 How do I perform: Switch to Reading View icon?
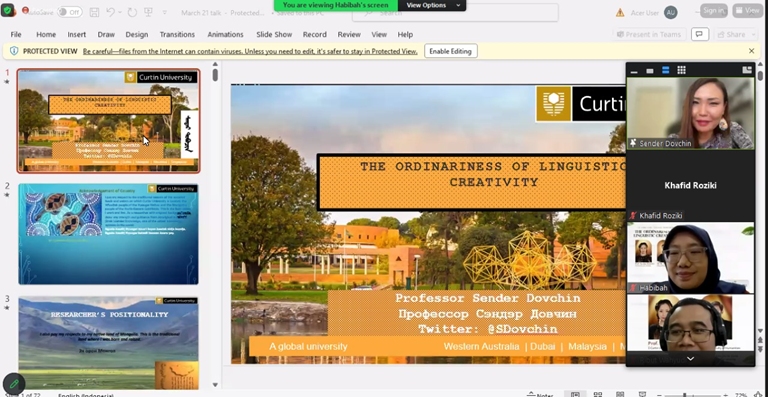pyautogui.click(x=620, y=395)
